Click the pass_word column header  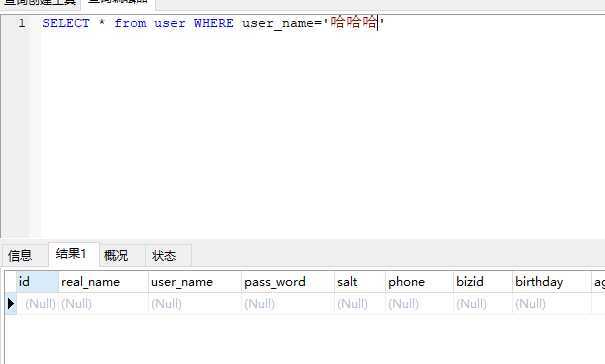coord(288,282)
